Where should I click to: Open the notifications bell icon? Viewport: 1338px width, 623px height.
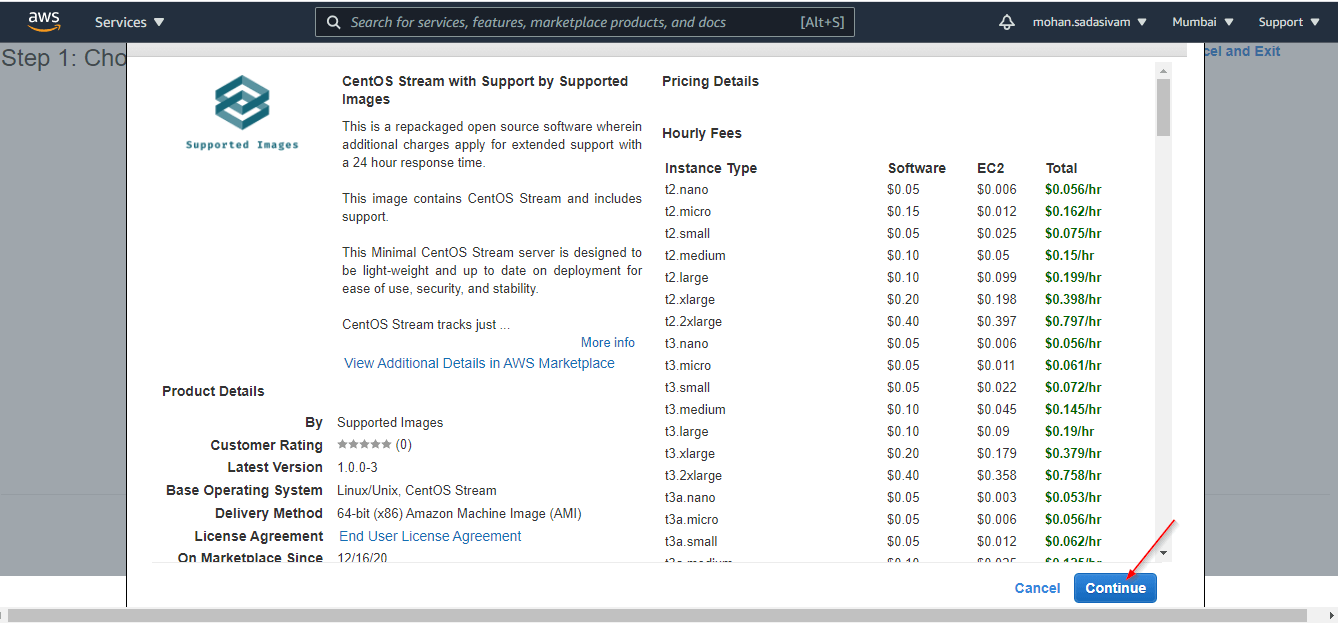tap(1007, 22)
